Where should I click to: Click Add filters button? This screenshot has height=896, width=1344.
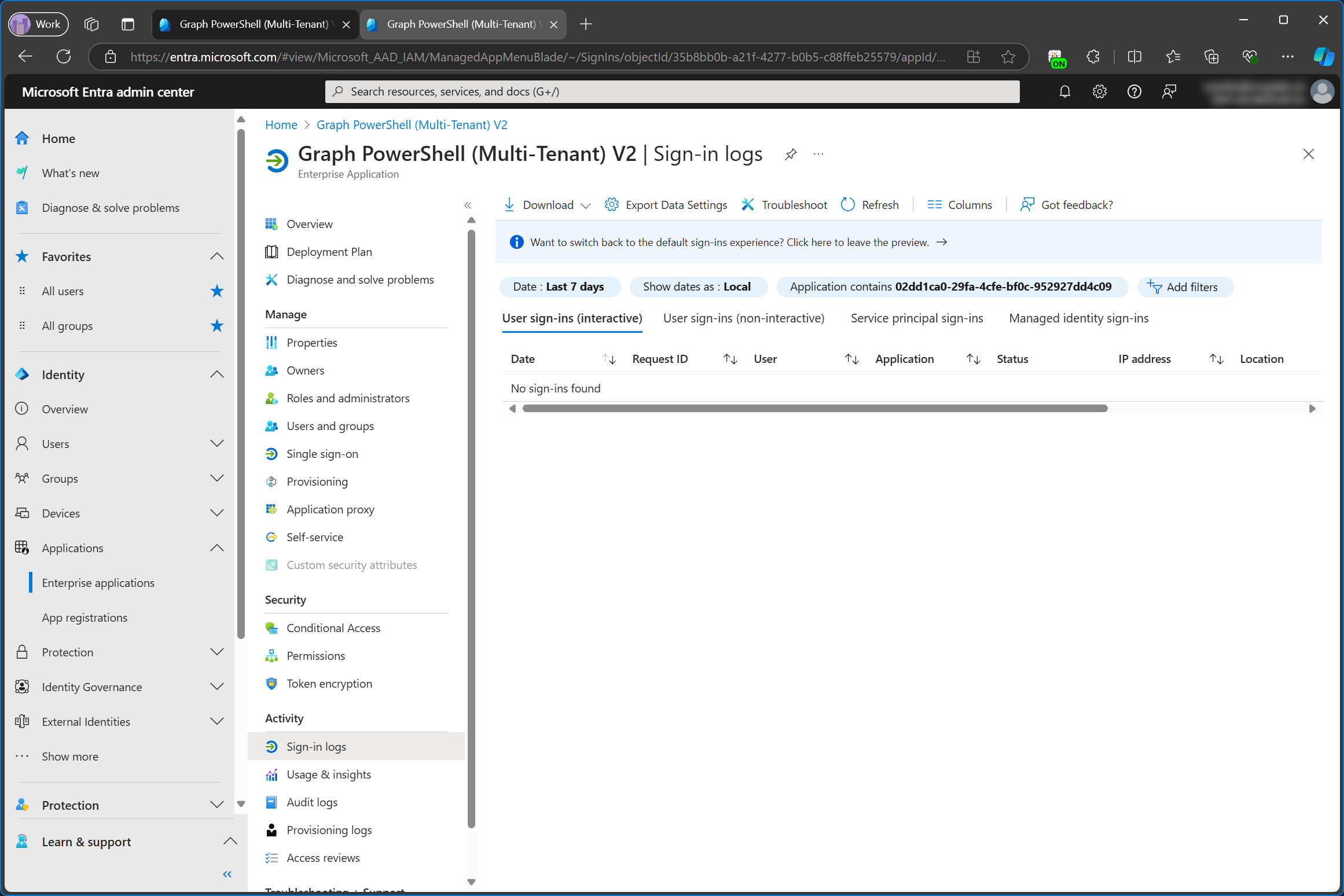[x=1185, y=287]
